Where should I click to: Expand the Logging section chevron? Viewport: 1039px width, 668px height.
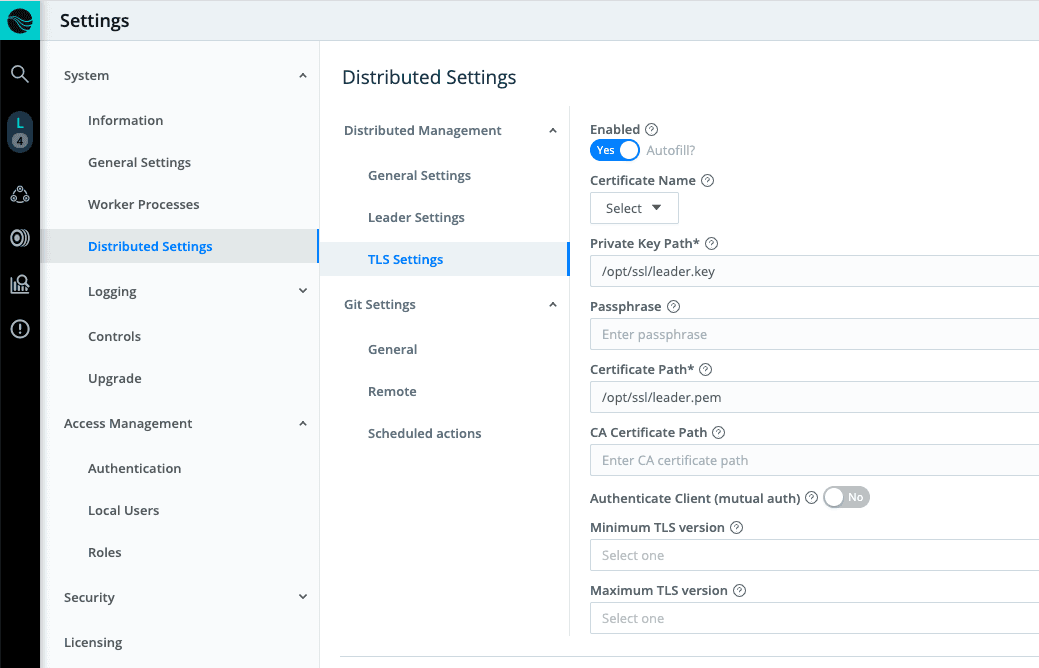tap(302, 291)
